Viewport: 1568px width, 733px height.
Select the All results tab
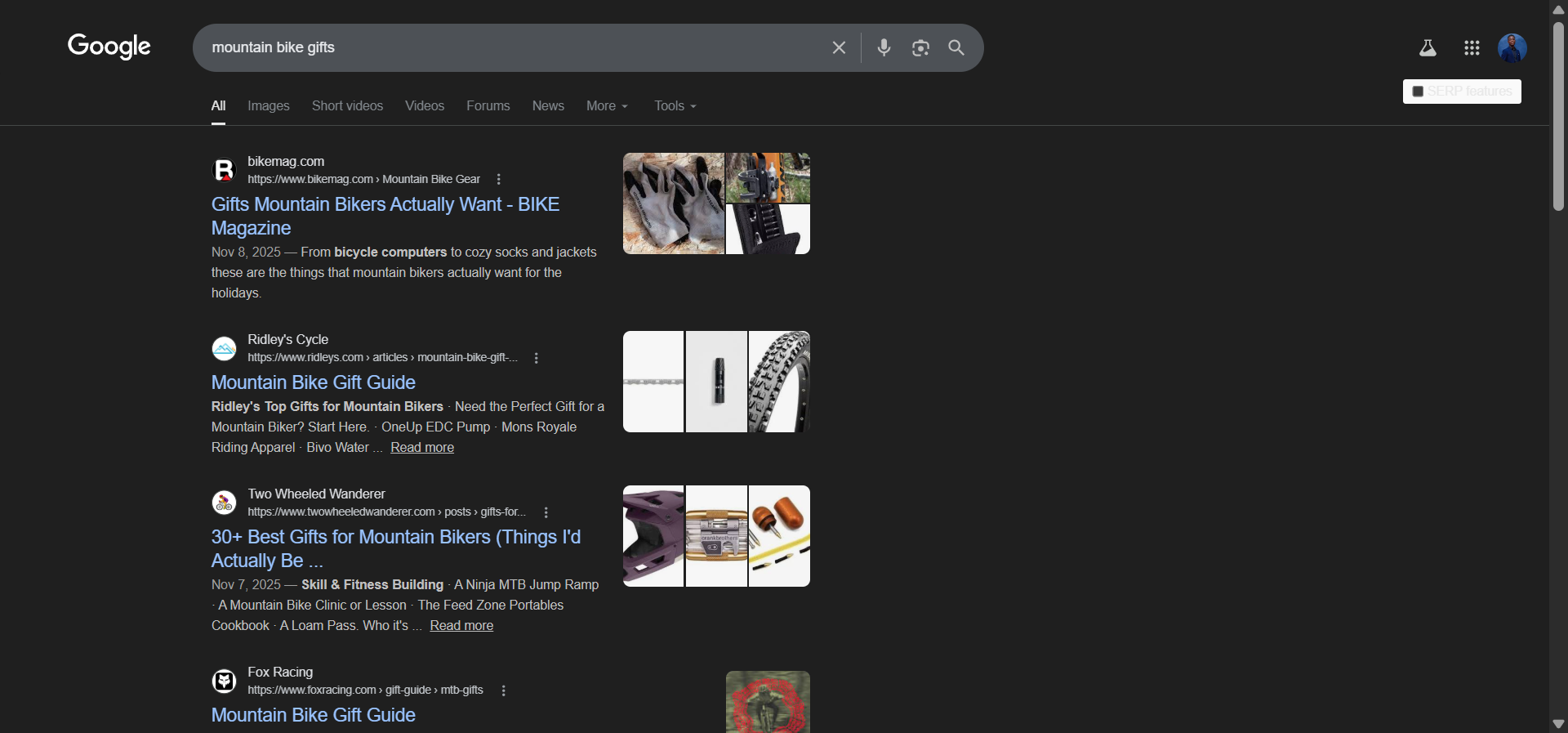pyautogui.click(x=218, y=106)
